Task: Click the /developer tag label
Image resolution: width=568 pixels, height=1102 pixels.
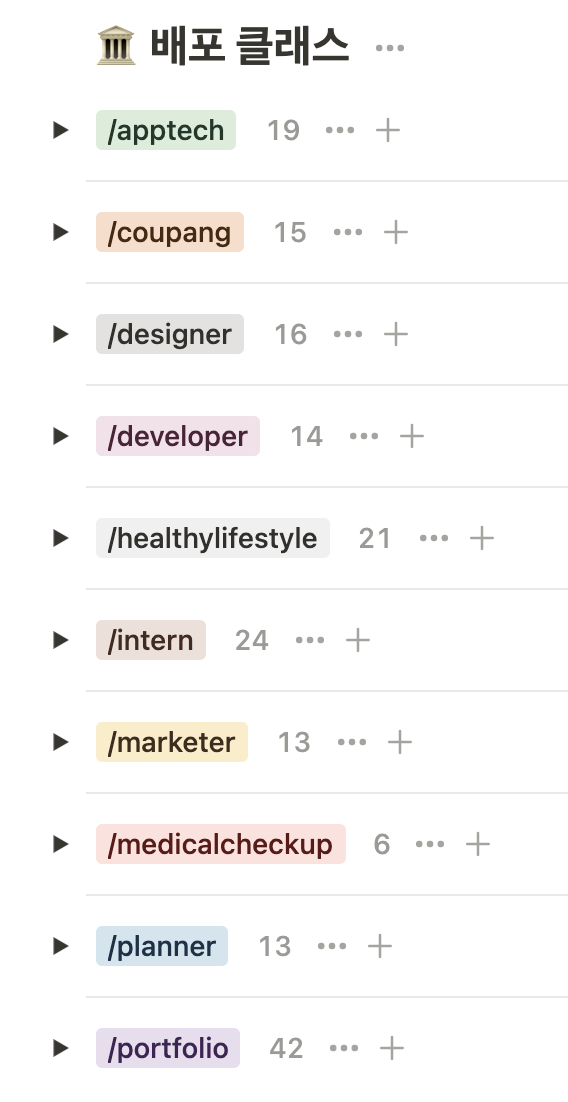Action: pyautogui.click(x=178, y=436)
